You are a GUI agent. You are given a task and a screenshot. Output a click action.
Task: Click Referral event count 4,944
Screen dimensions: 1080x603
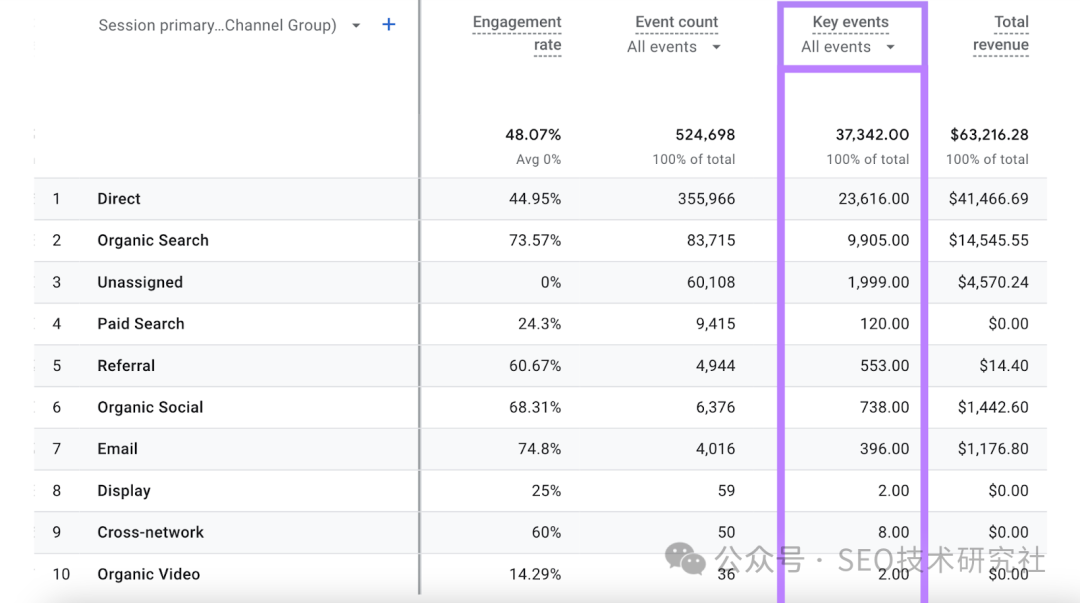pyautogui.click(x=715, y=366)
